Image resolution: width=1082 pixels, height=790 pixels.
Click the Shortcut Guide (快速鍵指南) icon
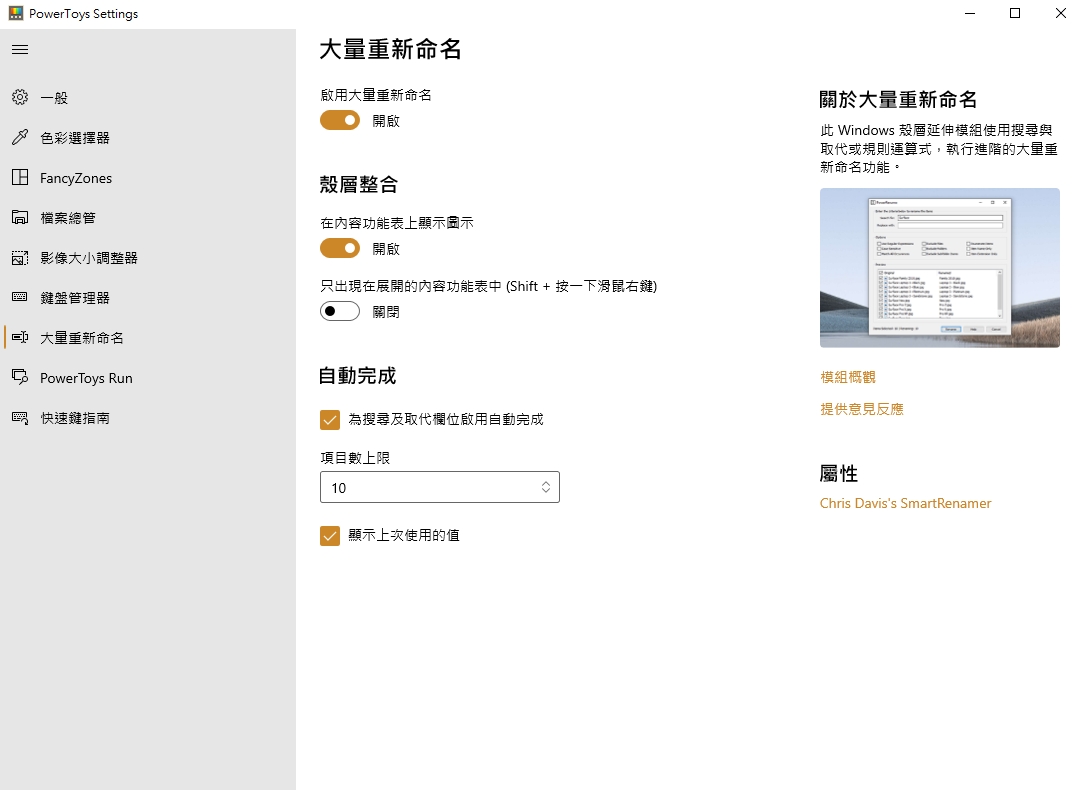click(20, 417)
